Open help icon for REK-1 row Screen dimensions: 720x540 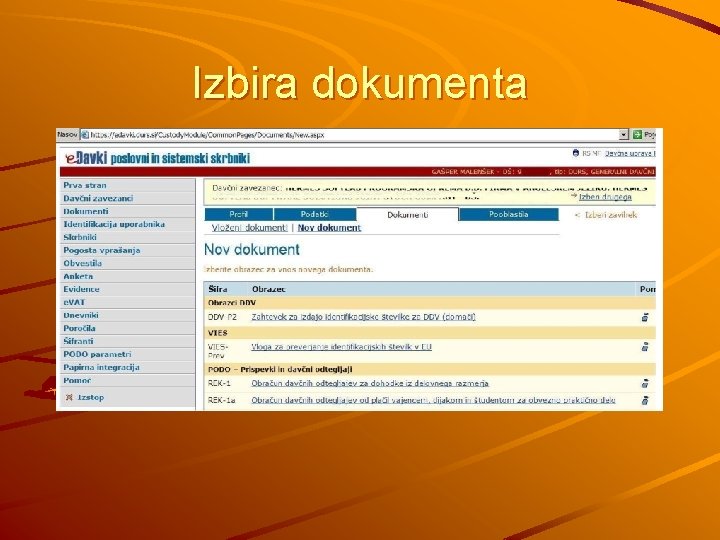(x=645, y=383)
